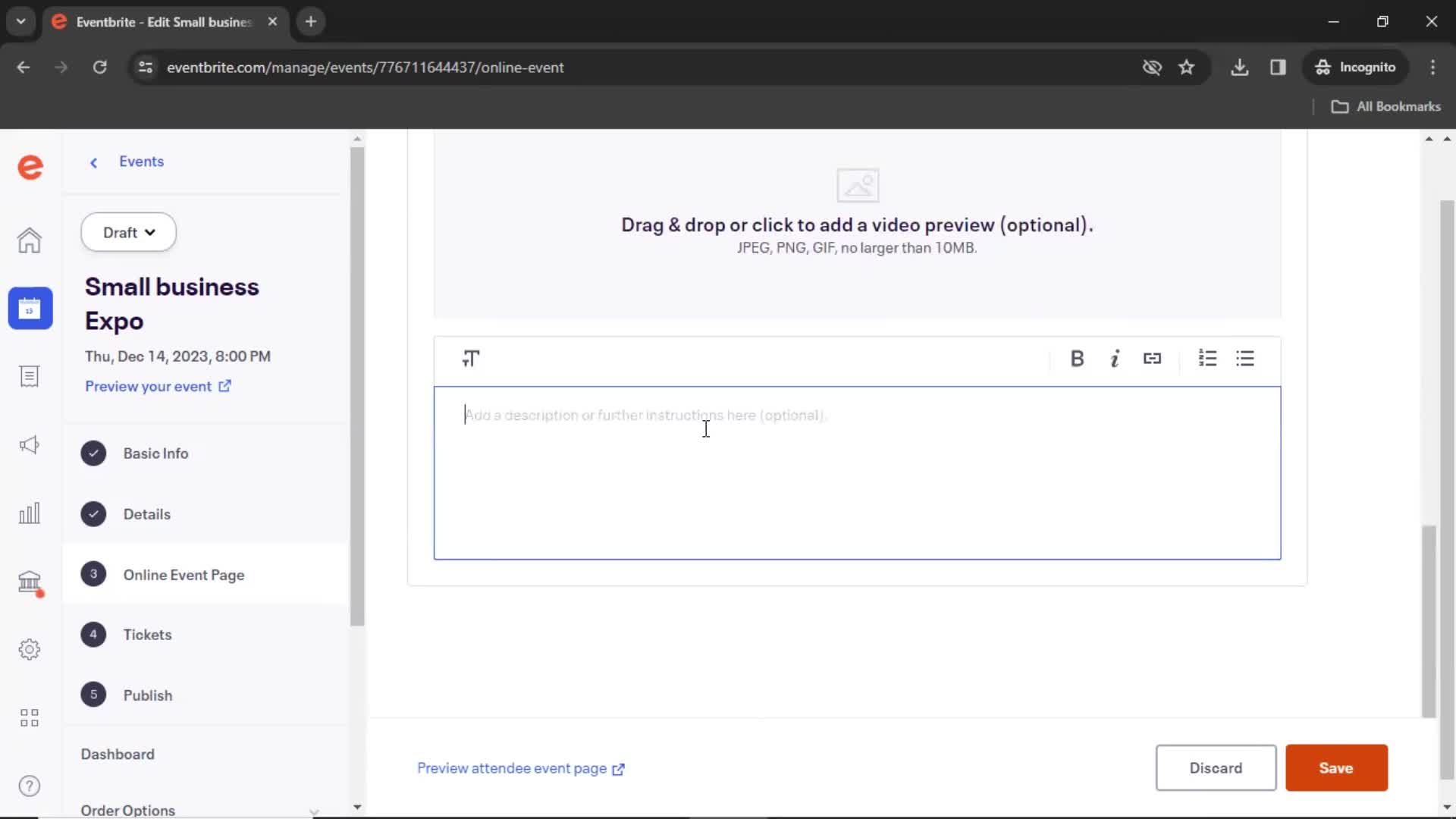Insert a numbered list
Screen dimensions: 1456x819
pos(1207,358)
